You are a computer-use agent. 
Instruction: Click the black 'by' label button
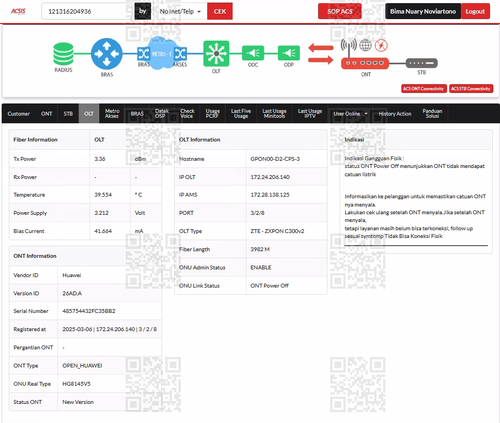click(143, 11)
